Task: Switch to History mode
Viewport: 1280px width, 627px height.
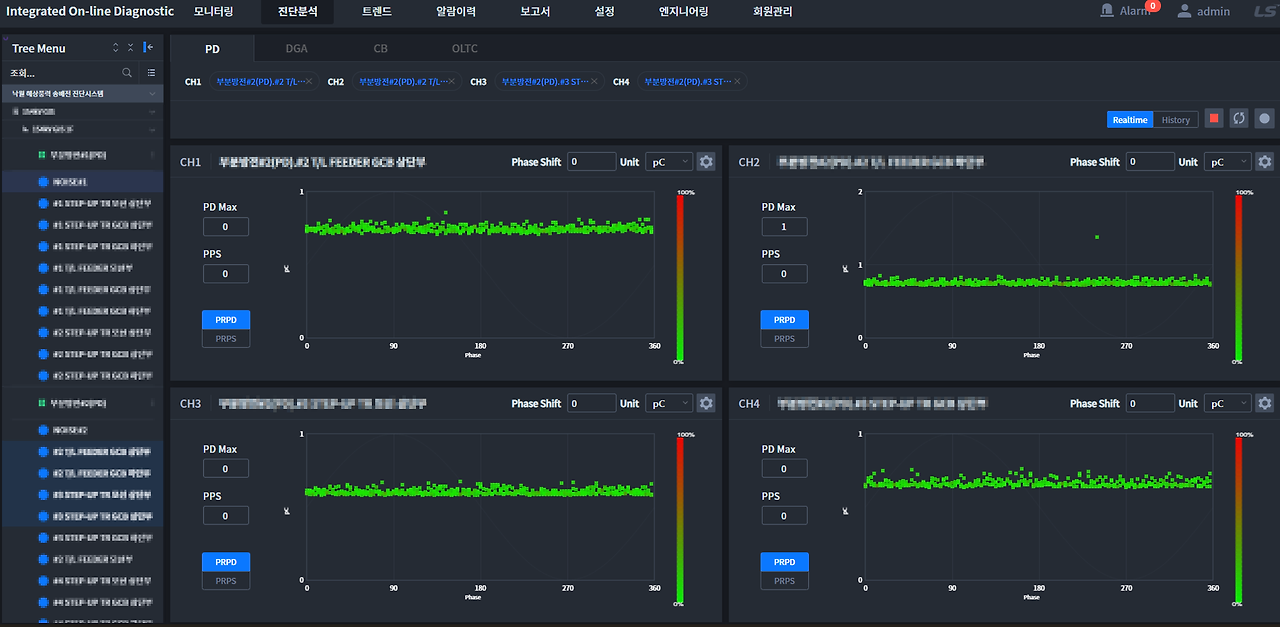Action: pos(1176,120)
